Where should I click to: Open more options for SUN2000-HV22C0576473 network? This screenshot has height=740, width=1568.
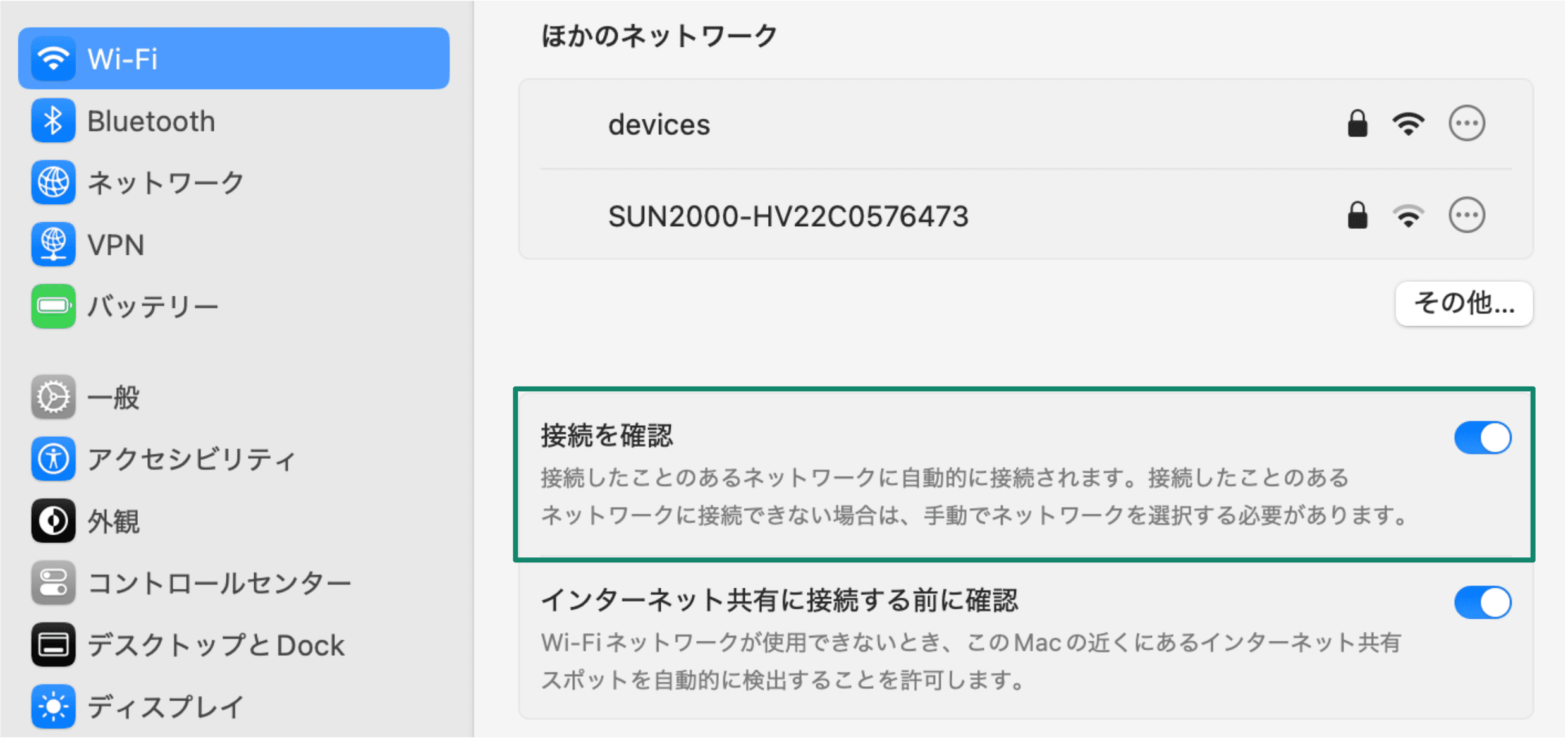pos(1466,215)
